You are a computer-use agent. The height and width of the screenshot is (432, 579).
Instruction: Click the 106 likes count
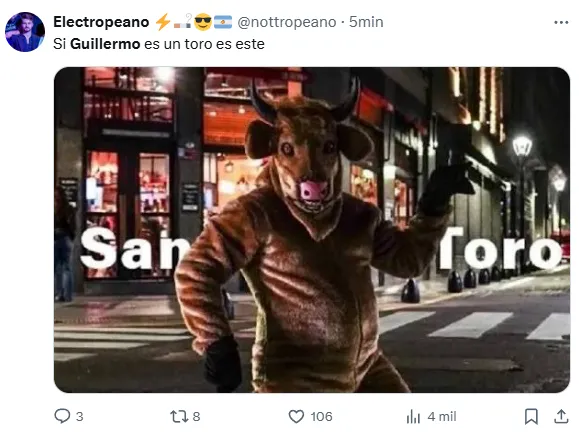pos(322,416)
